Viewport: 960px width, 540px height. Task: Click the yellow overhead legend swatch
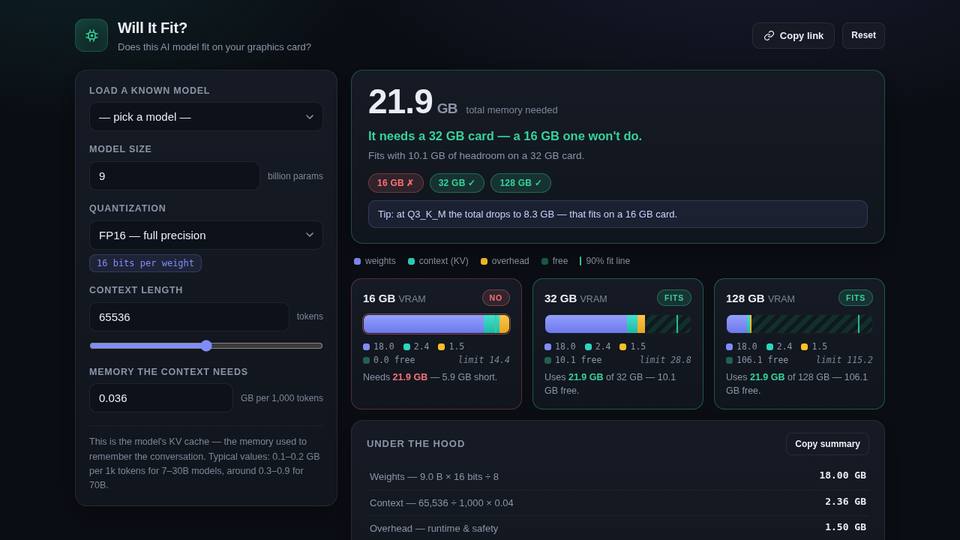484,261
